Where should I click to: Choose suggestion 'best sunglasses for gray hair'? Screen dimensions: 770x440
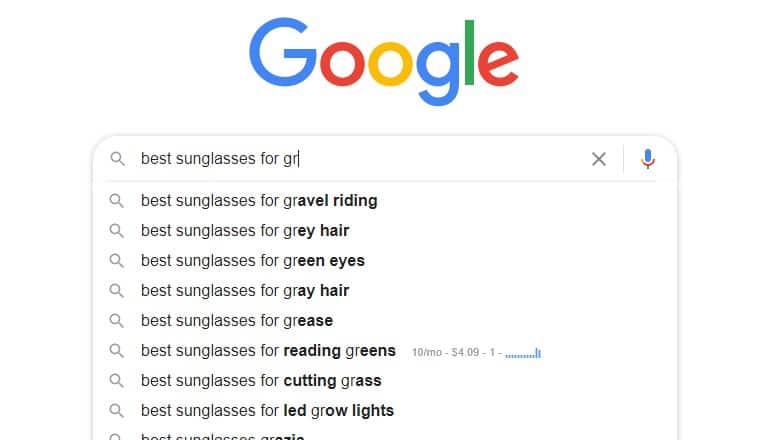(385, 291)
